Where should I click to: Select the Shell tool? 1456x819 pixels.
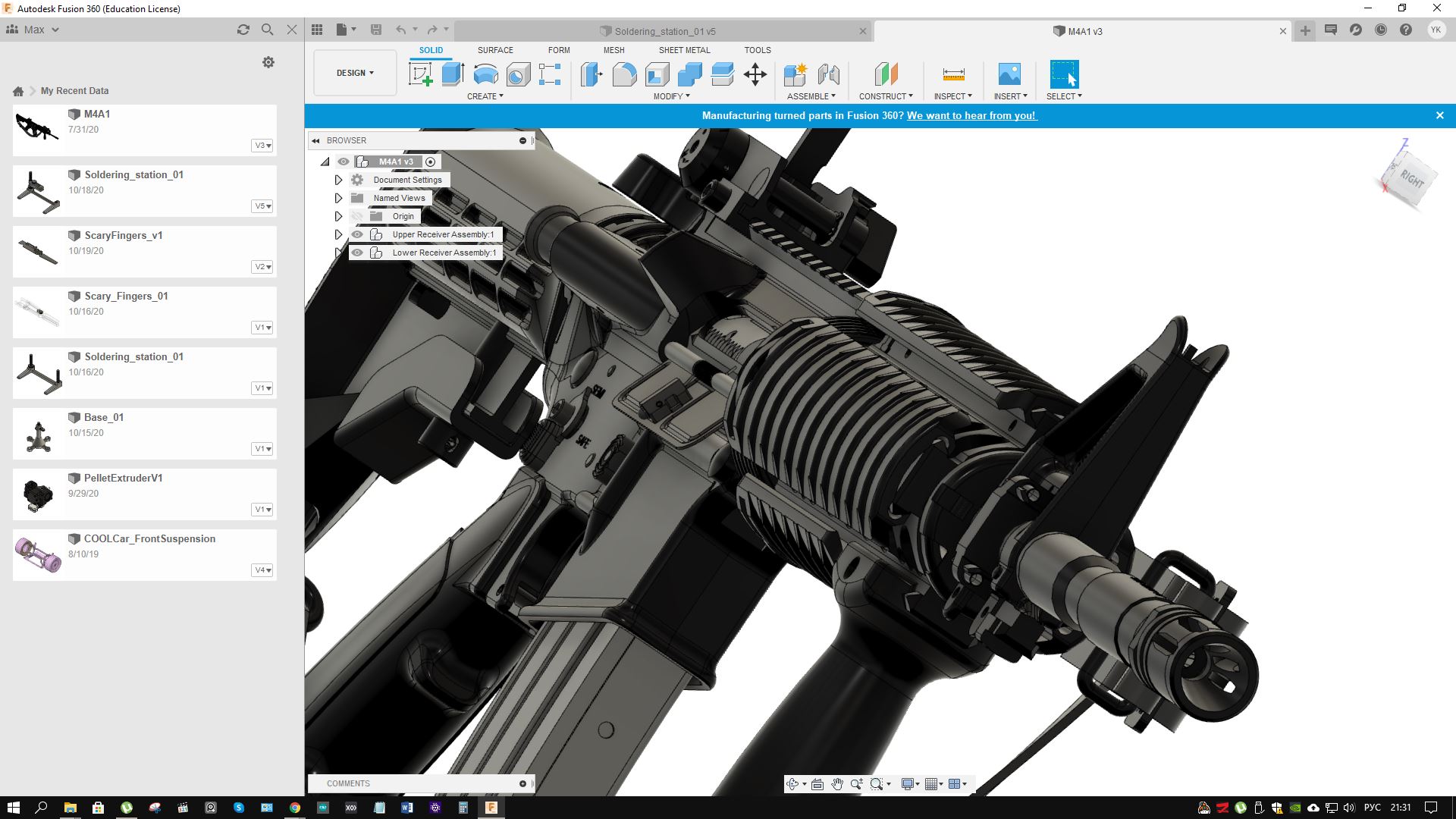pyautogui.click(x=657, y=74)
